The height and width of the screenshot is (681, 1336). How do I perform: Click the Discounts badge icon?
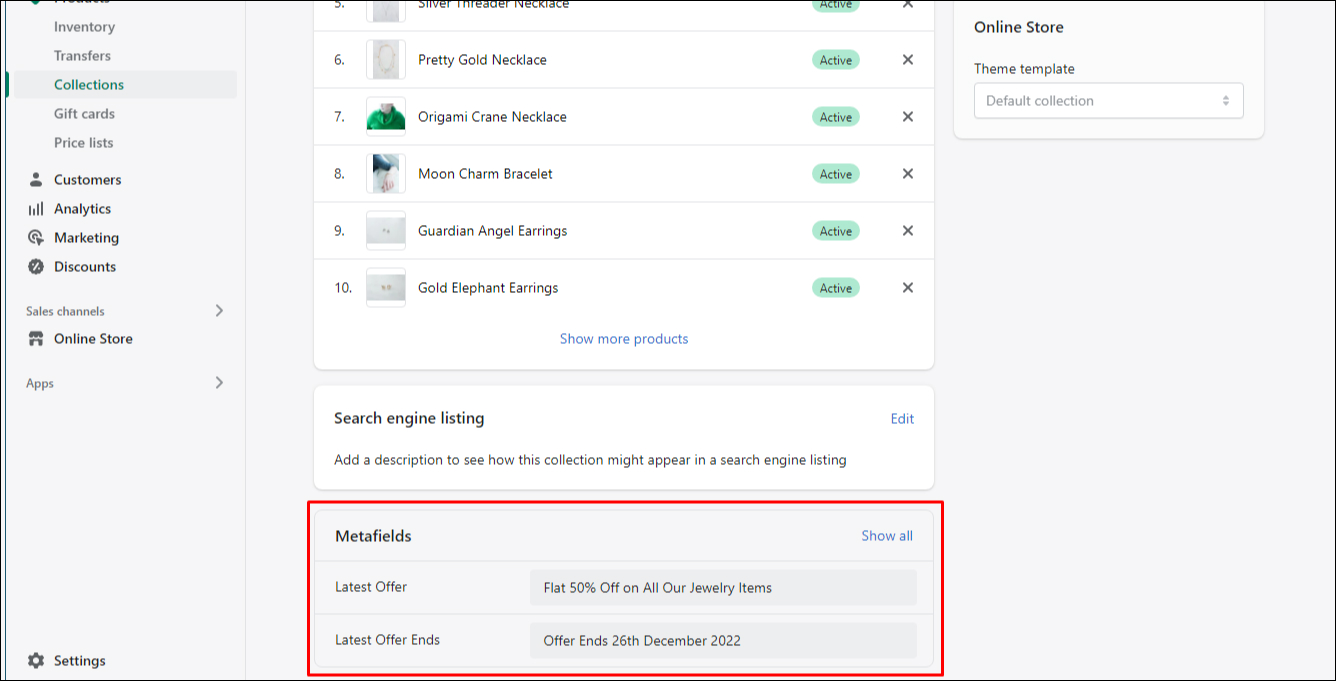coord(36,267)
